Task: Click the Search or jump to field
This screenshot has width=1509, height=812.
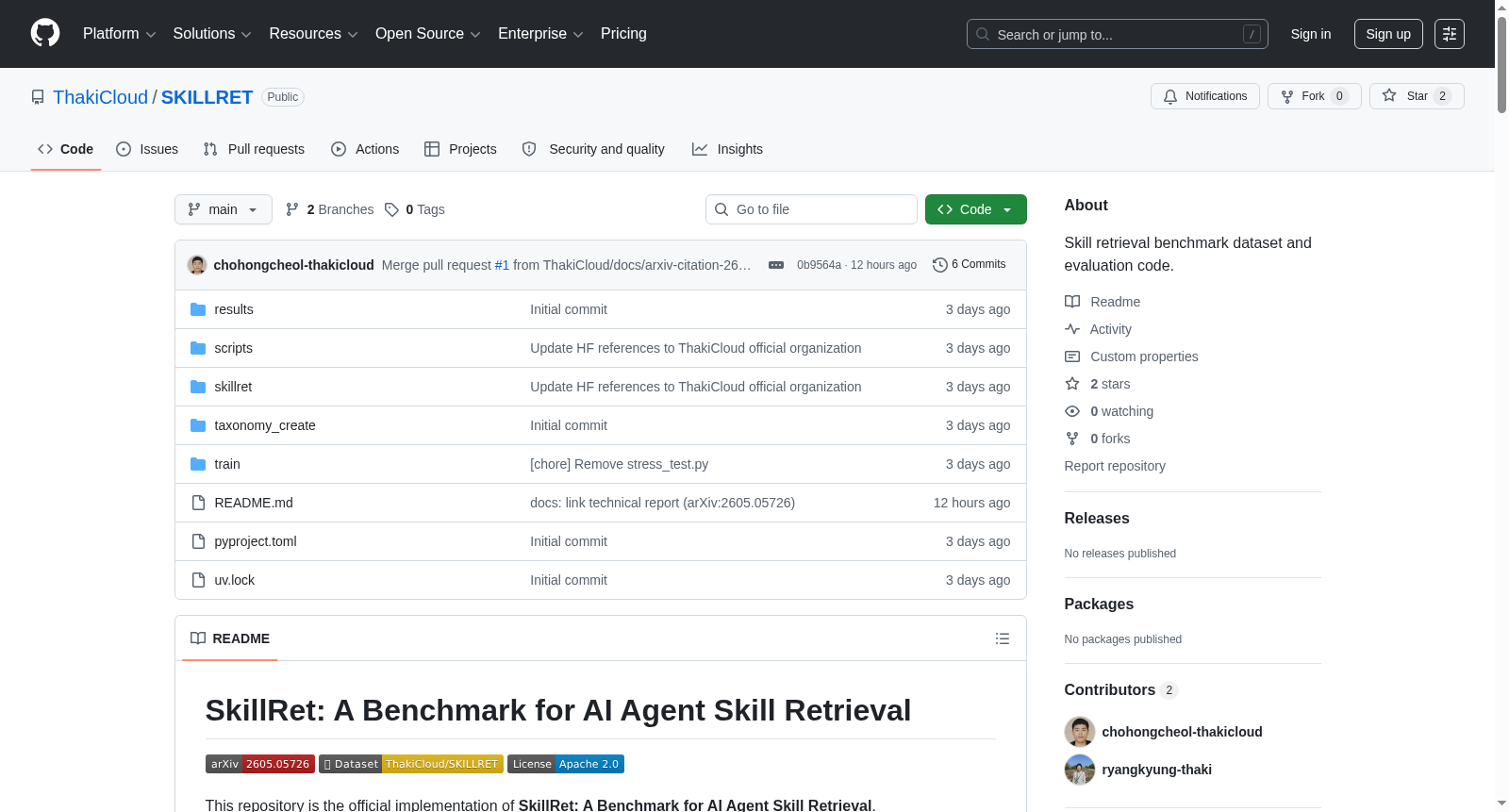Action: 1118,34
